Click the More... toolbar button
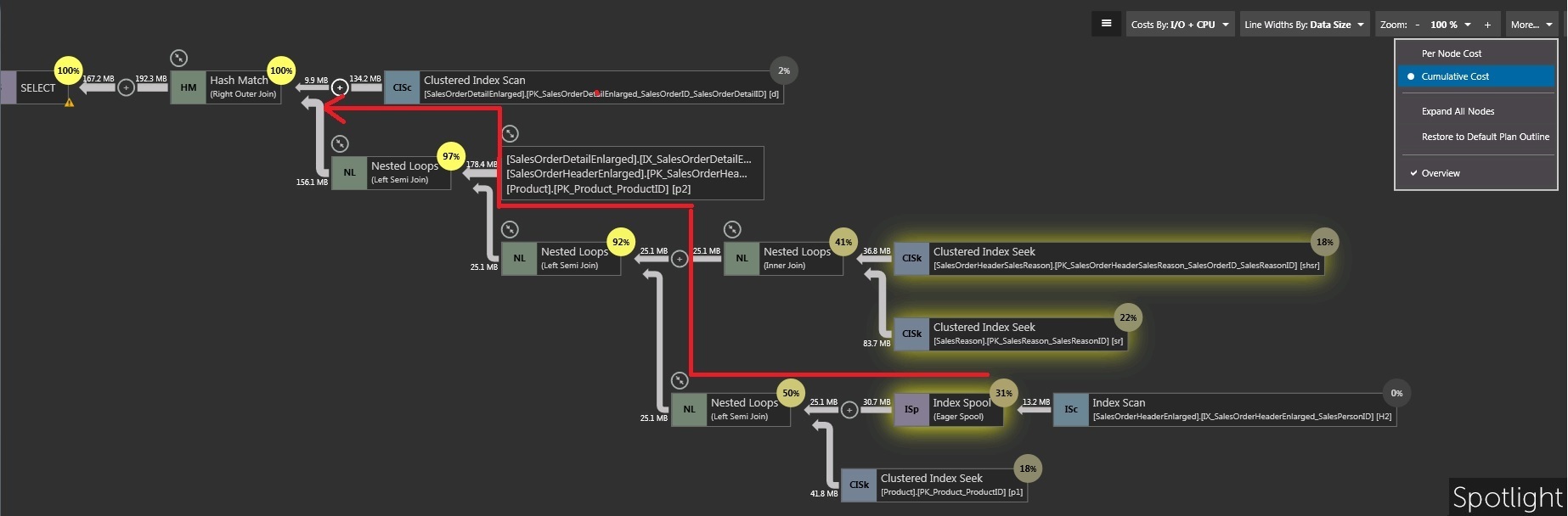The height and width of the screenshot is (516, 1568). point(1531,25)
